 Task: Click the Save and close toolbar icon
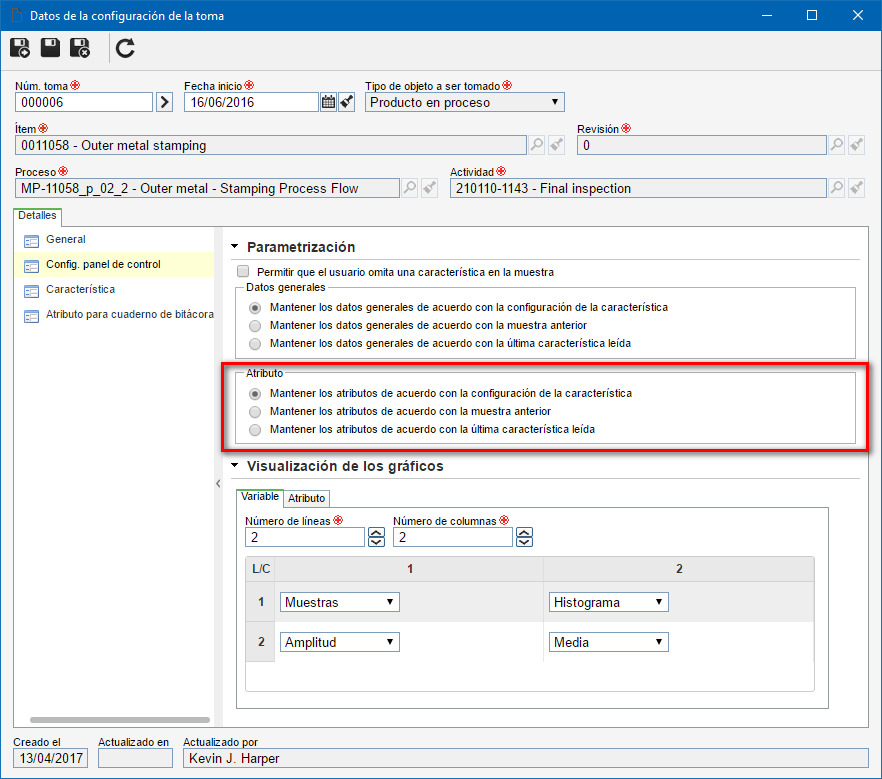click(80, 48)
